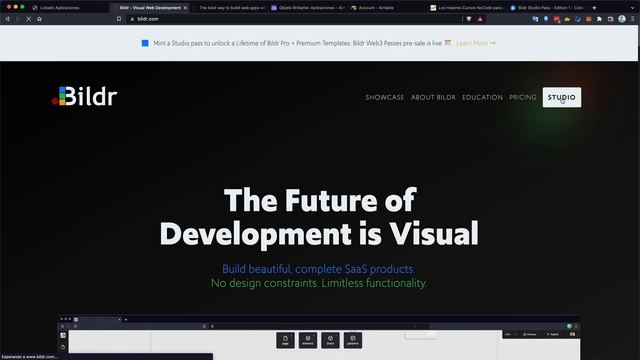Close the Bildr Visual Web Development tab
Image resolution: width=640 pixels, height=360 pixels.
[185, 8]
